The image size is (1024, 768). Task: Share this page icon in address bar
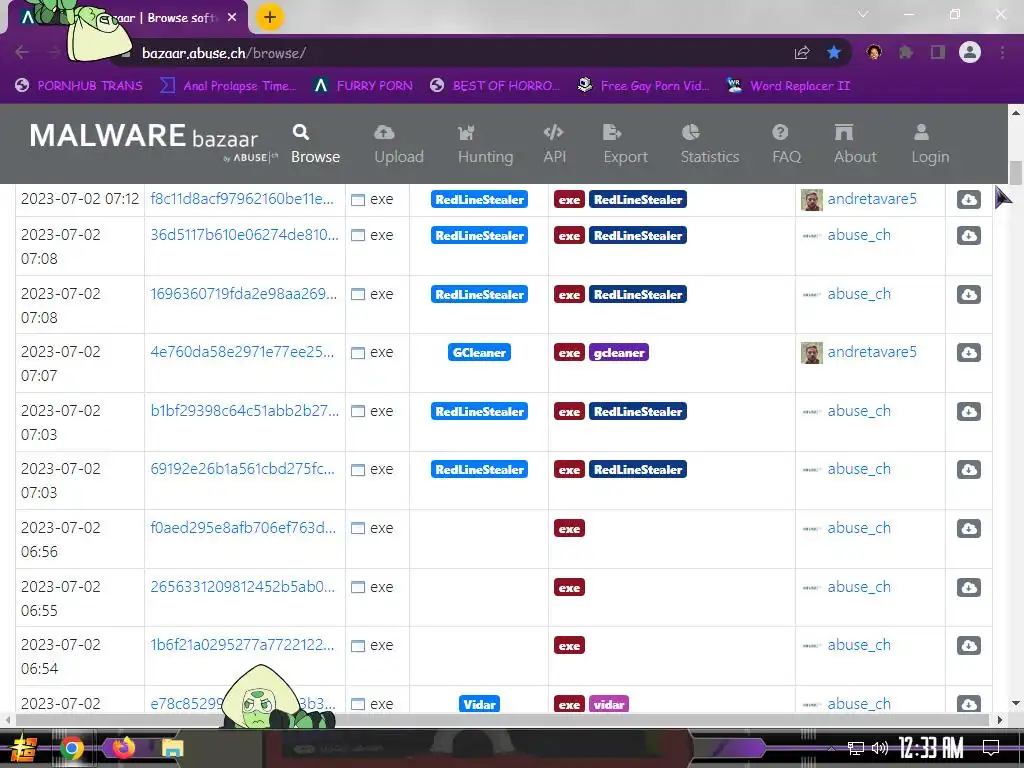coord(802,52)
